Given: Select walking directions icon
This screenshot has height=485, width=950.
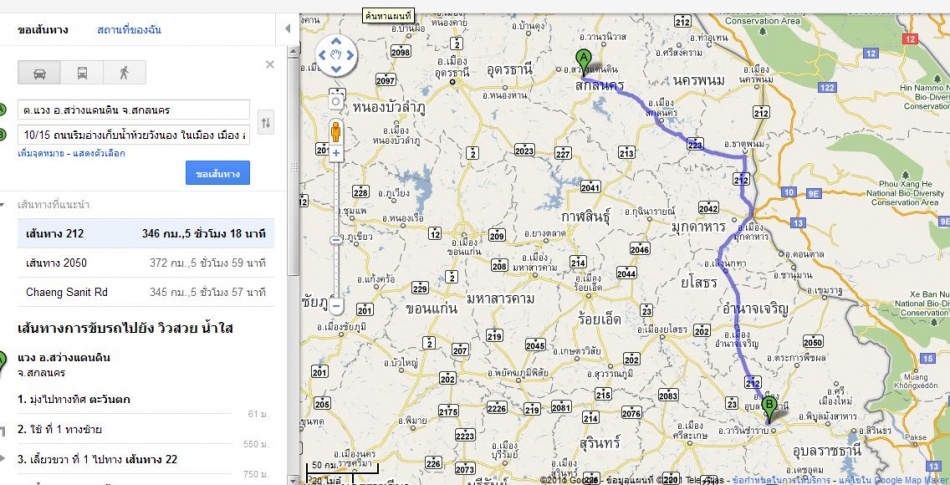Looking at the screenshot, I should [124, 73].
